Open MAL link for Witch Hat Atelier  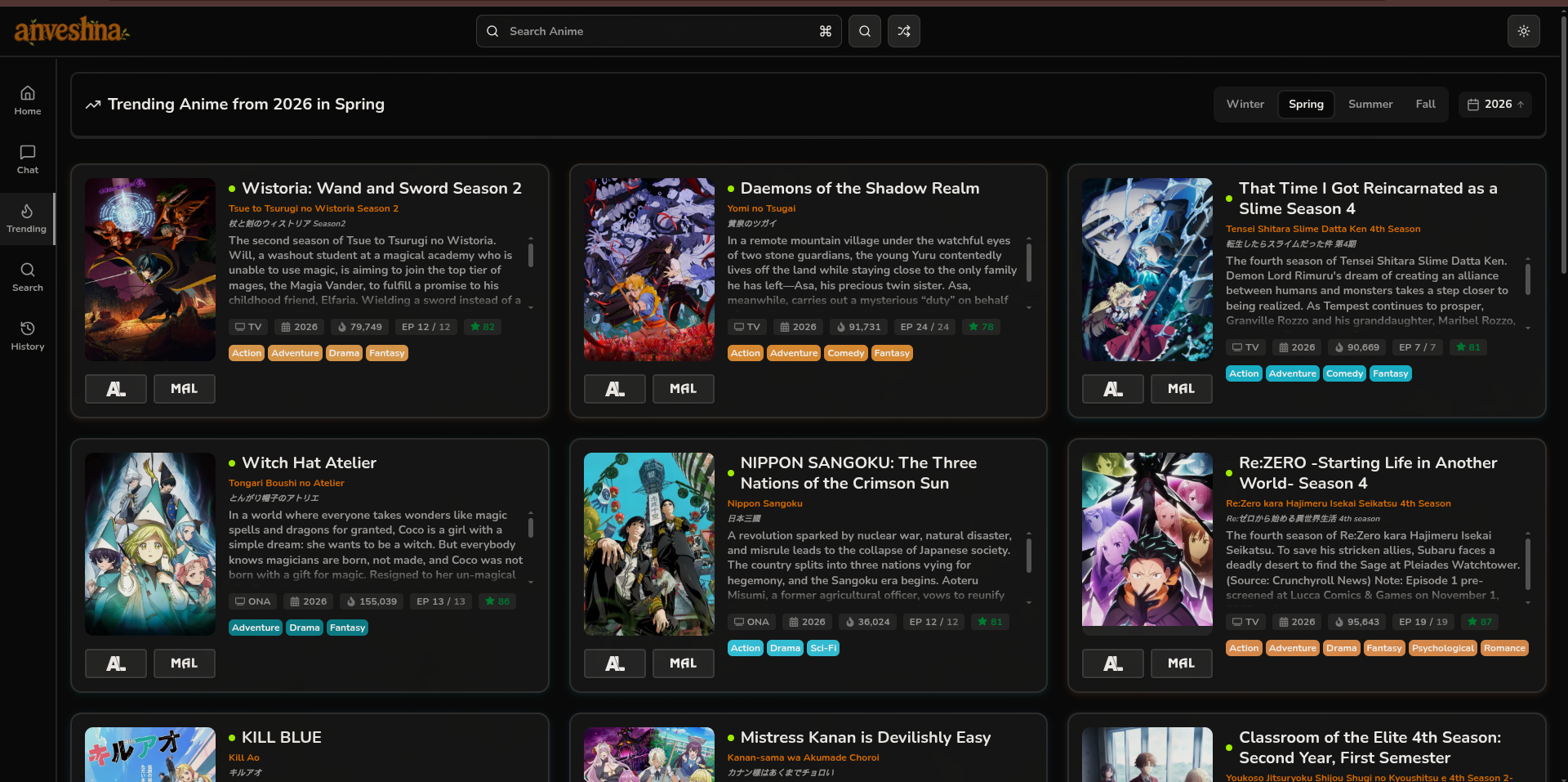pos(184,664)
